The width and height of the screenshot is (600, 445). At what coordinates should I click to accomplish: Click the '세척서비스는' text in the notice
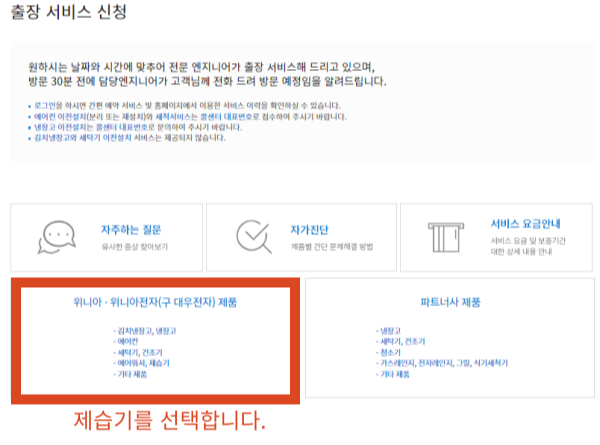pos(176,117)
